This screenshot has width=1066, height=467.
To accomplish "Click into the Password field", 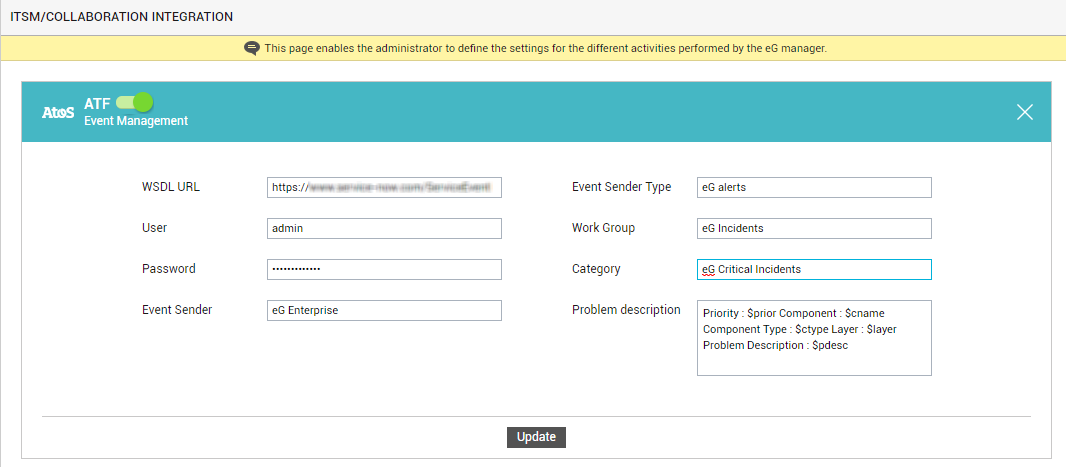I will (384, 269).
